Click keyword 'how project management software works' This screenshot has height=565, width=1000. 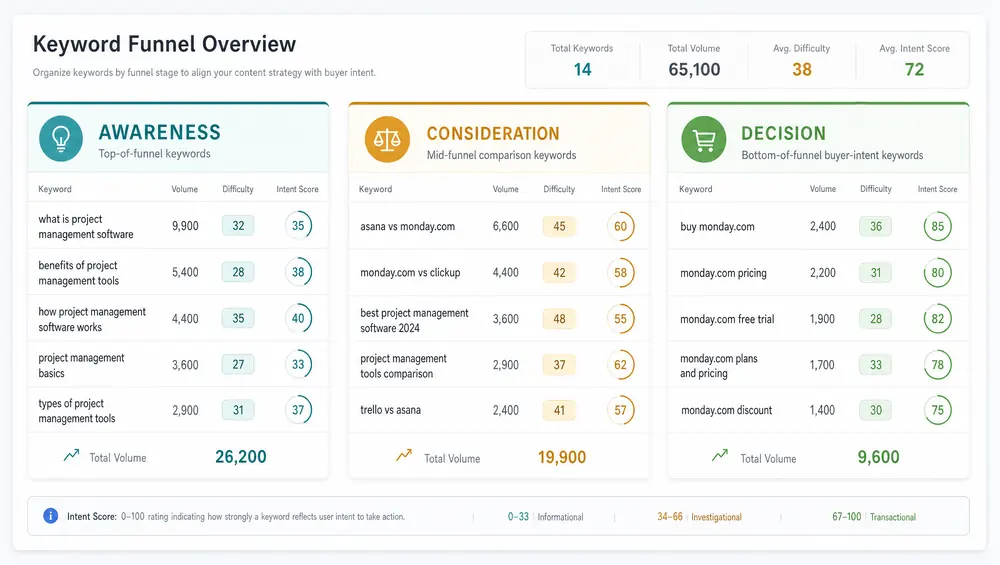(x=92, y=319)
